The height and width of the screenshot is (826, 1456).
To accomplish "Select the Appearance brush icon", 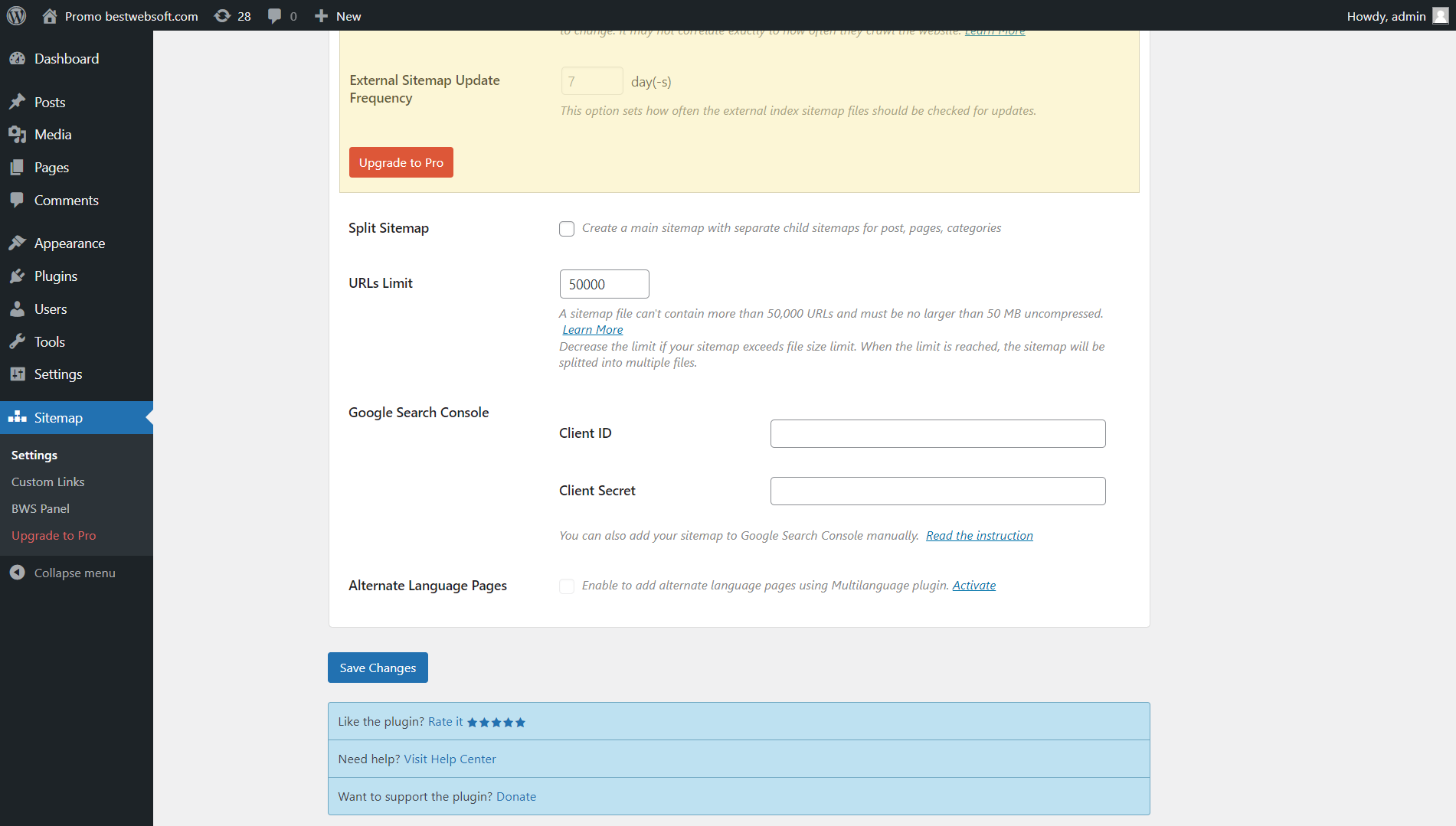I will (x=18, y=243).
